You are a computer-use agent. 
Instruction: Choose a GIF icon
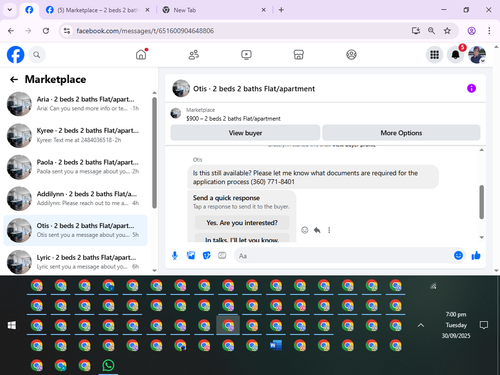[222, 256]
